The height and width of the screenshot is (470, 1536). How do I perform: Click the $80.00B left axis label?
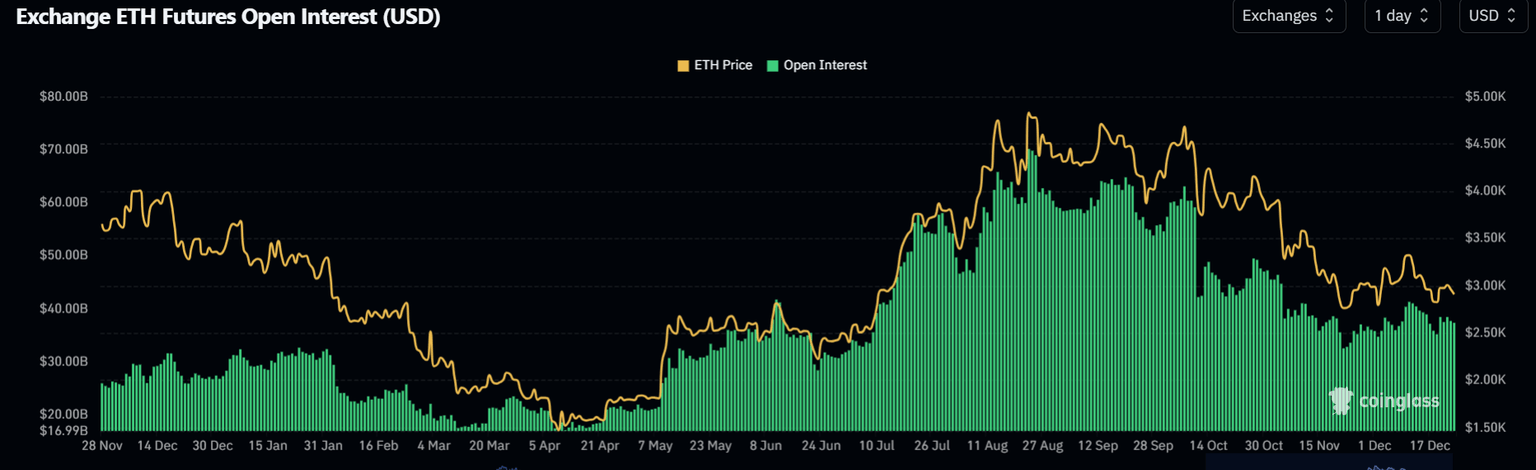63,97
